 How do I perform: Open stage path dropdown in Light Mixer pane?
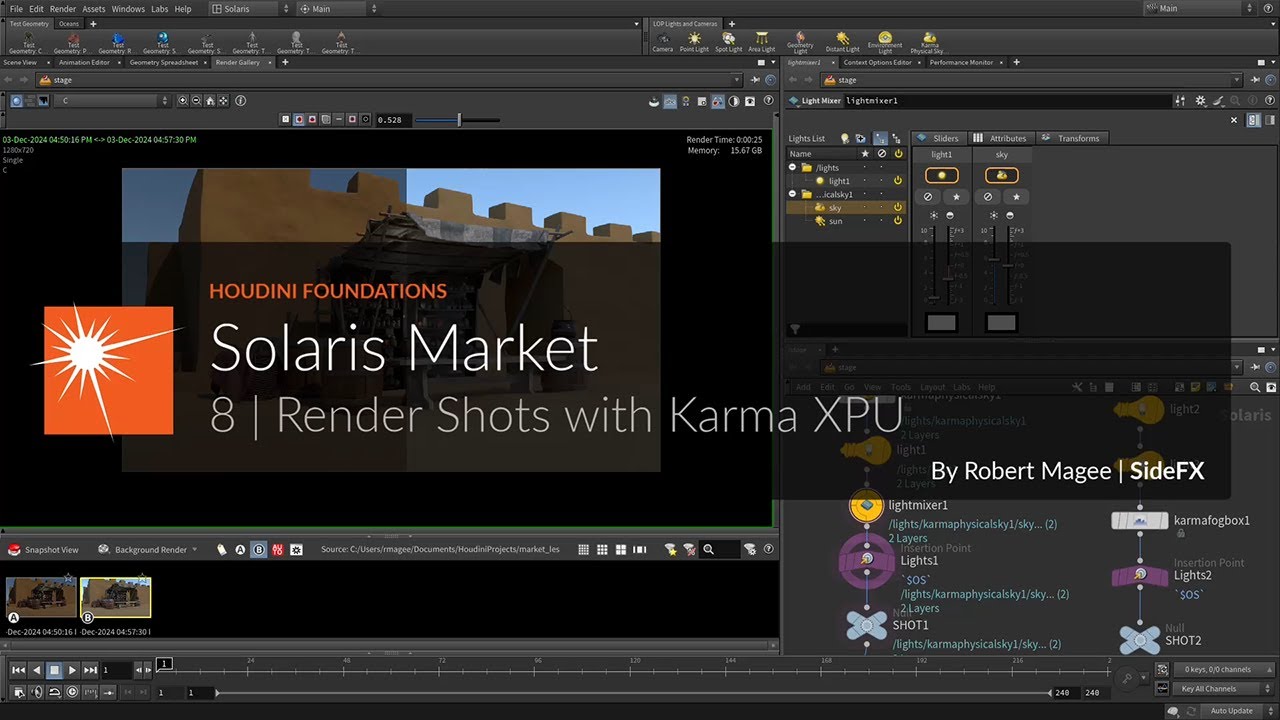[1237, 80]
